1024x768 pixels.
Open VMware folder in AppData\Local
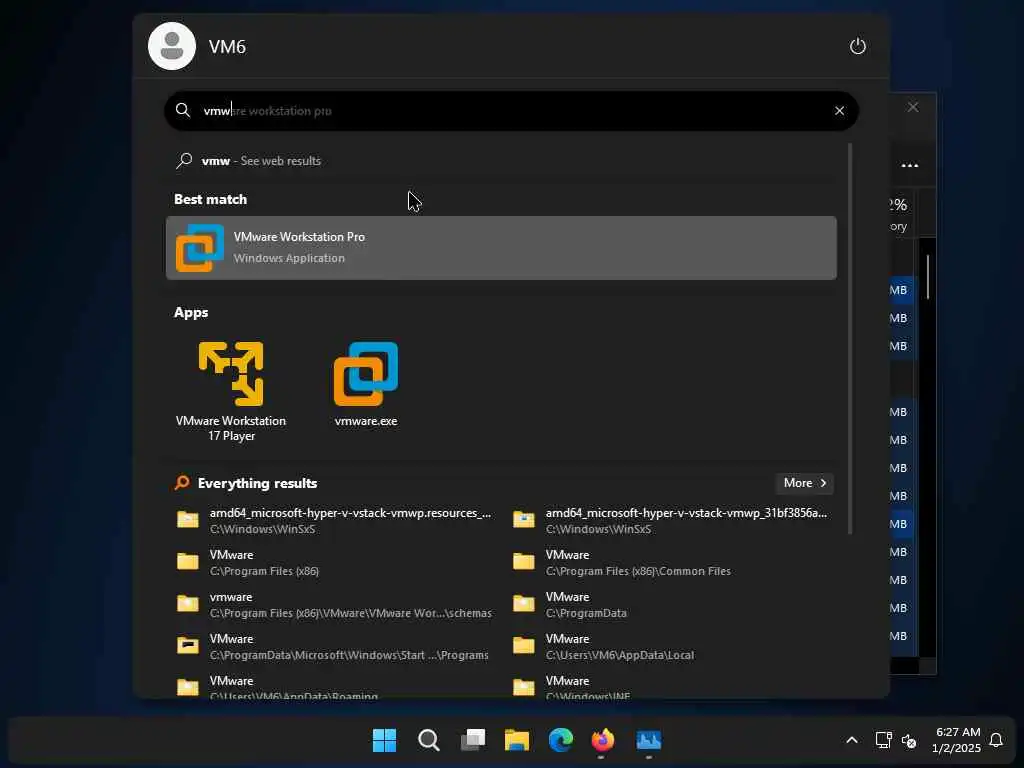(671, 647)
